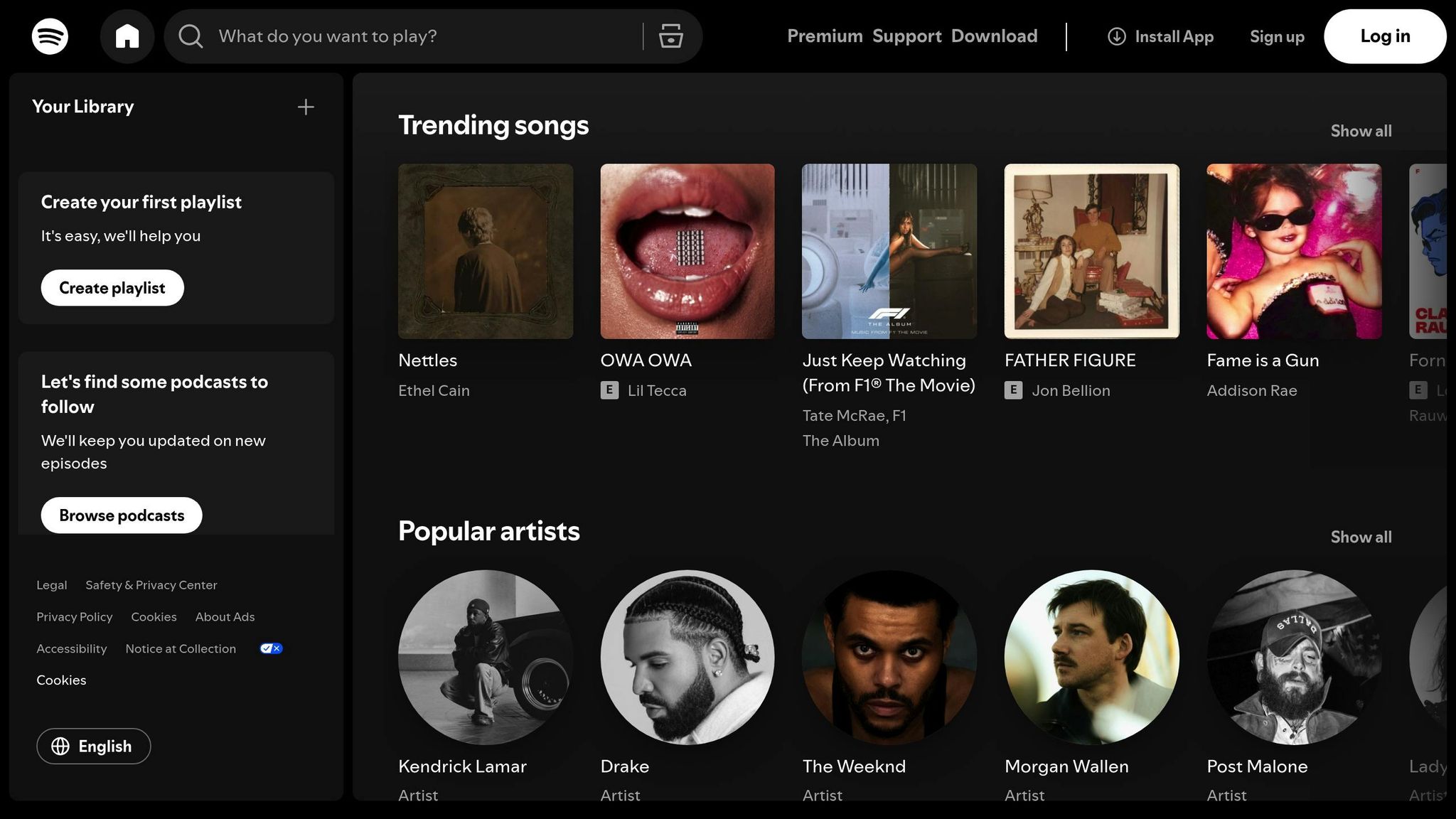This screenshot has width=1456, height=819.
Task: Click the Addison Rae artist link
Action: click(1252, 390)
